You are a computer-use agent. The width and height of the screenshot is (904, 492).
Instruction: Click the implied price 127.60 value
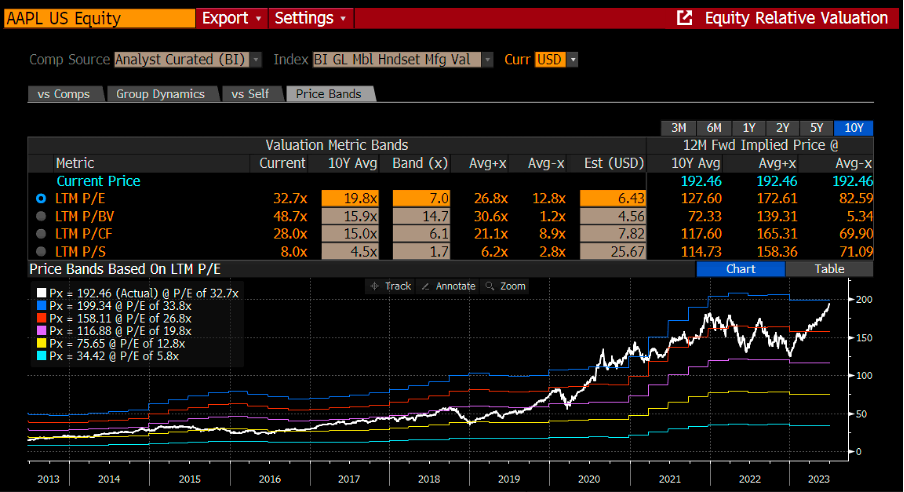point(701,198)
